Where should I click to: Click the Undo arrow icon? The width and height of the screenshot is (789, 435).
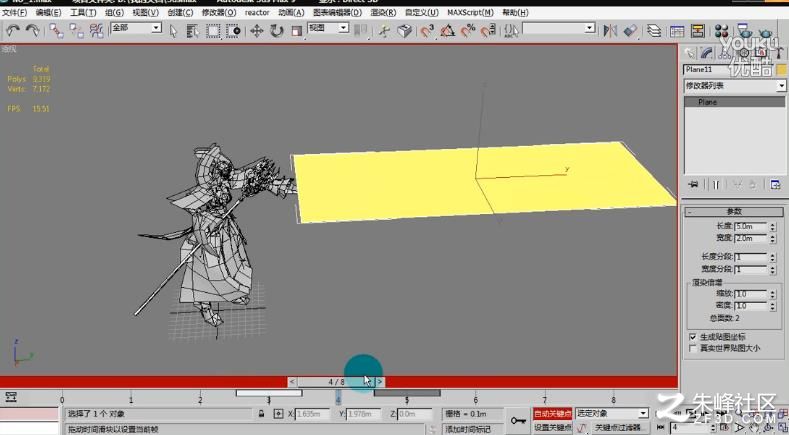[13, 31]
